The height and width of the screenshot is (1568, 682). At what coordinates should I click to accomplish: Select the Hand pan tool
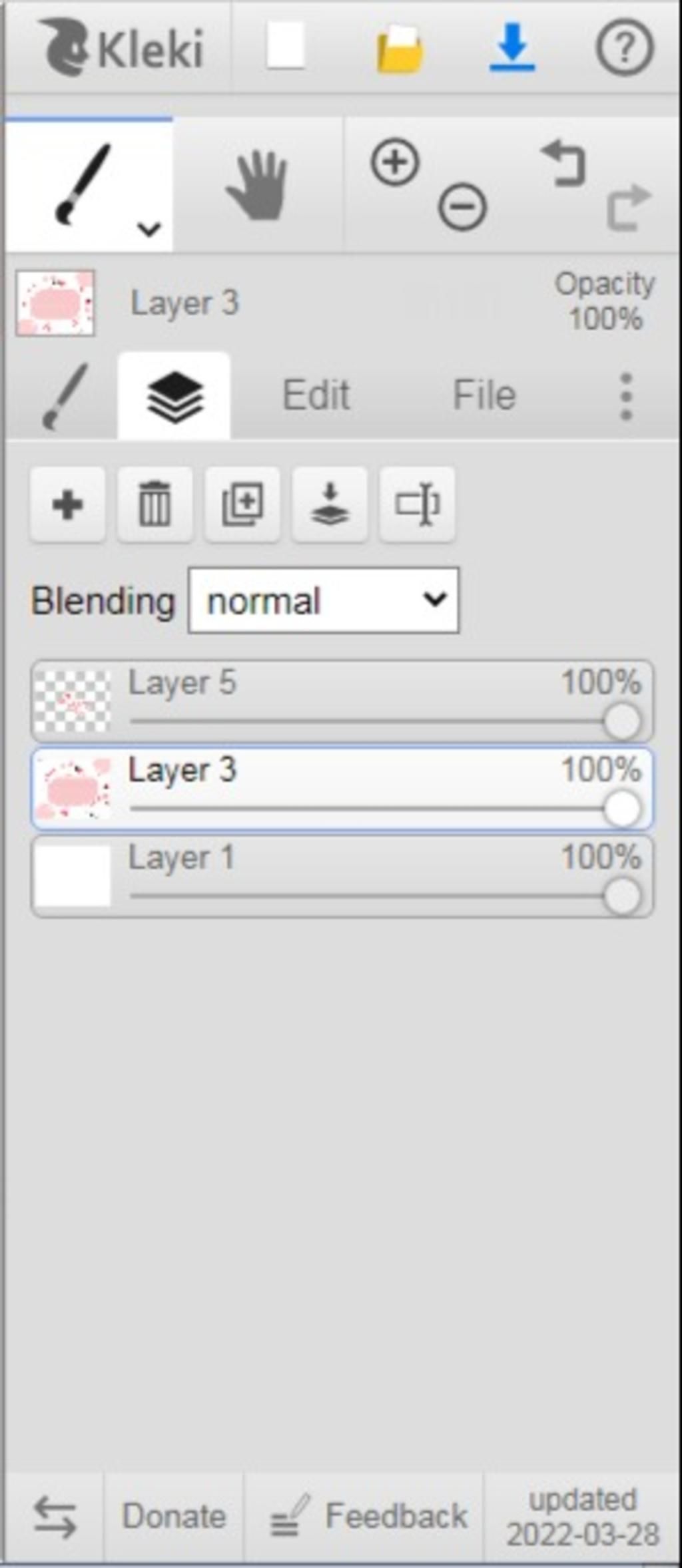click(x=258, y=185)
